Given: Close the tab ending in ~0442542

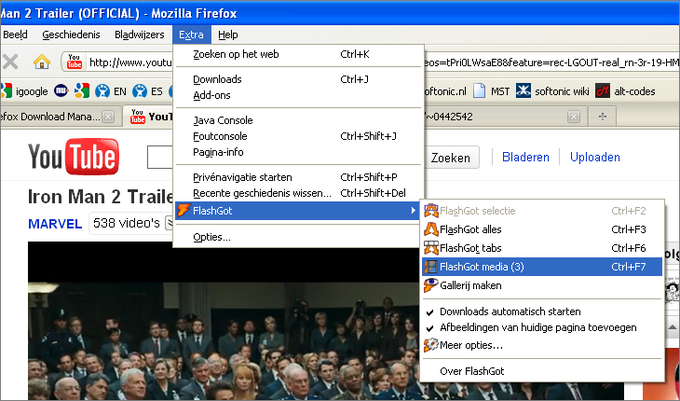Looking at the screenshot, I should (x=574, y=117).
